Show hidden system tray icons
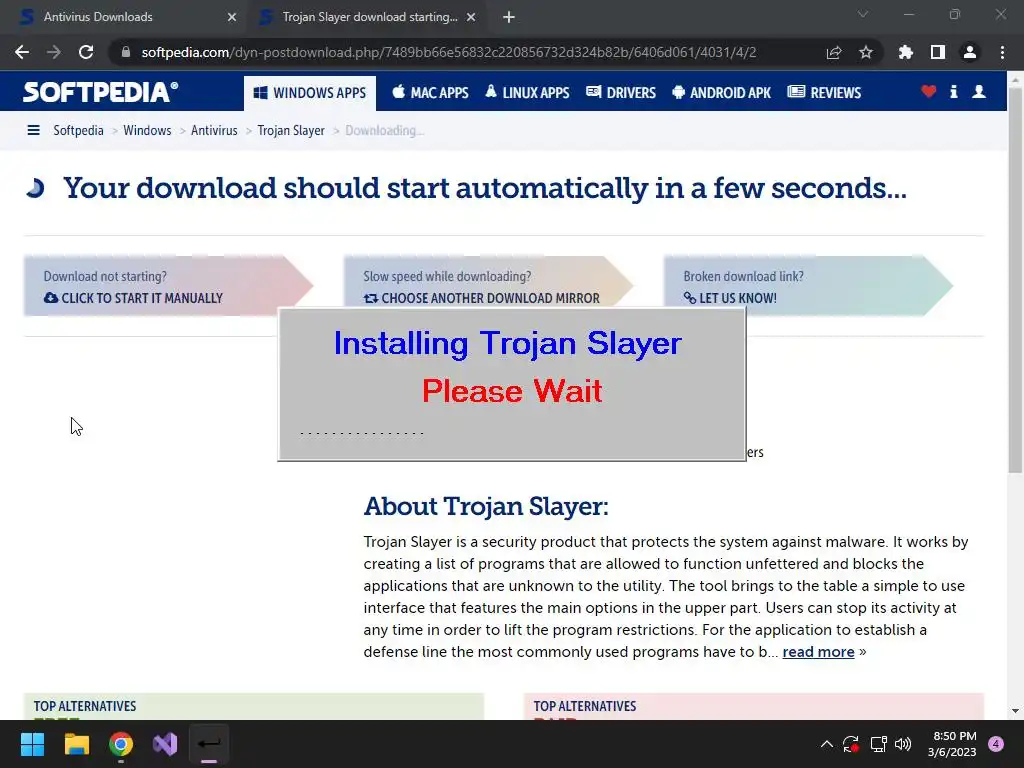 pyautogui.click(x=827, y=744)
